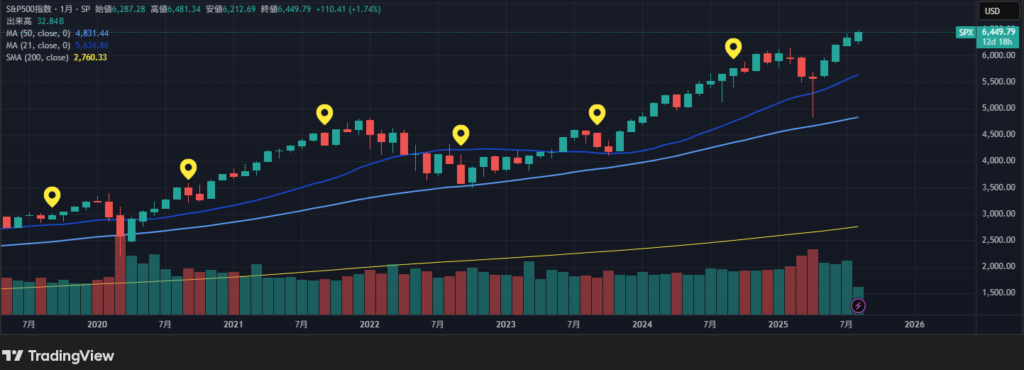Select the MA (21, close, 0) indicator legend
The height and width of the screenshot is (370, 1024).
point(39,45)
